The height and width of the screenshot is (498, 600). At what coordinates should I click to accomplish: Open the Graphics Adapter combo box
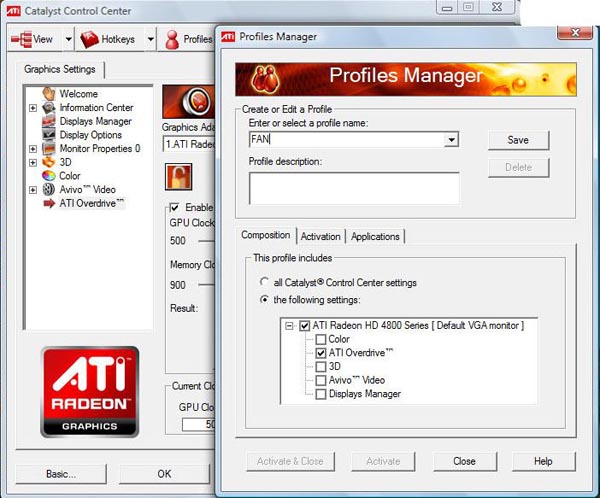click(x=189, y=144)
